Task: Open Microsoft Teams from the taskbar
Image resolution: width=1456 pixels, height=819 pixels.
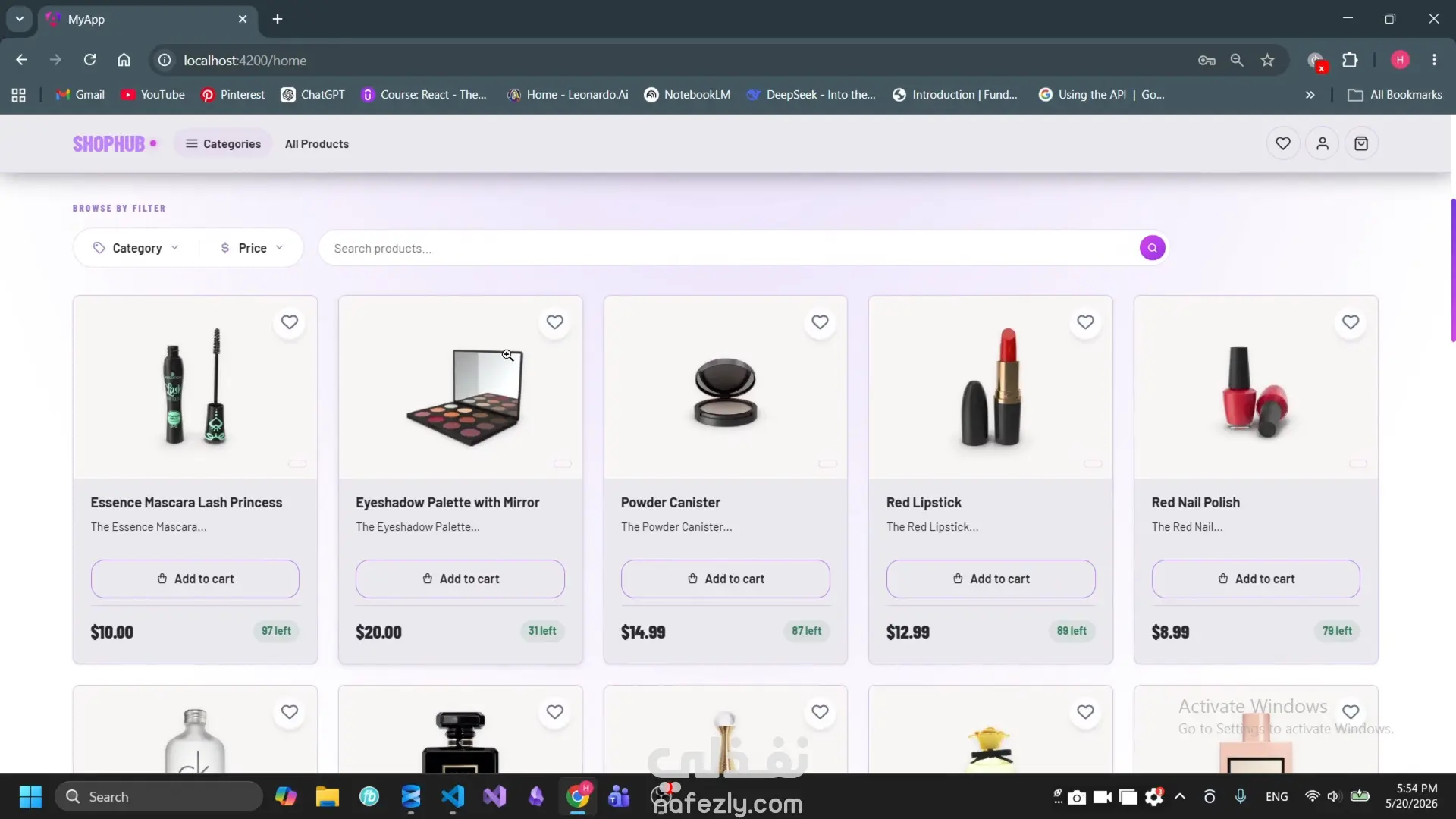Action: 620,796
